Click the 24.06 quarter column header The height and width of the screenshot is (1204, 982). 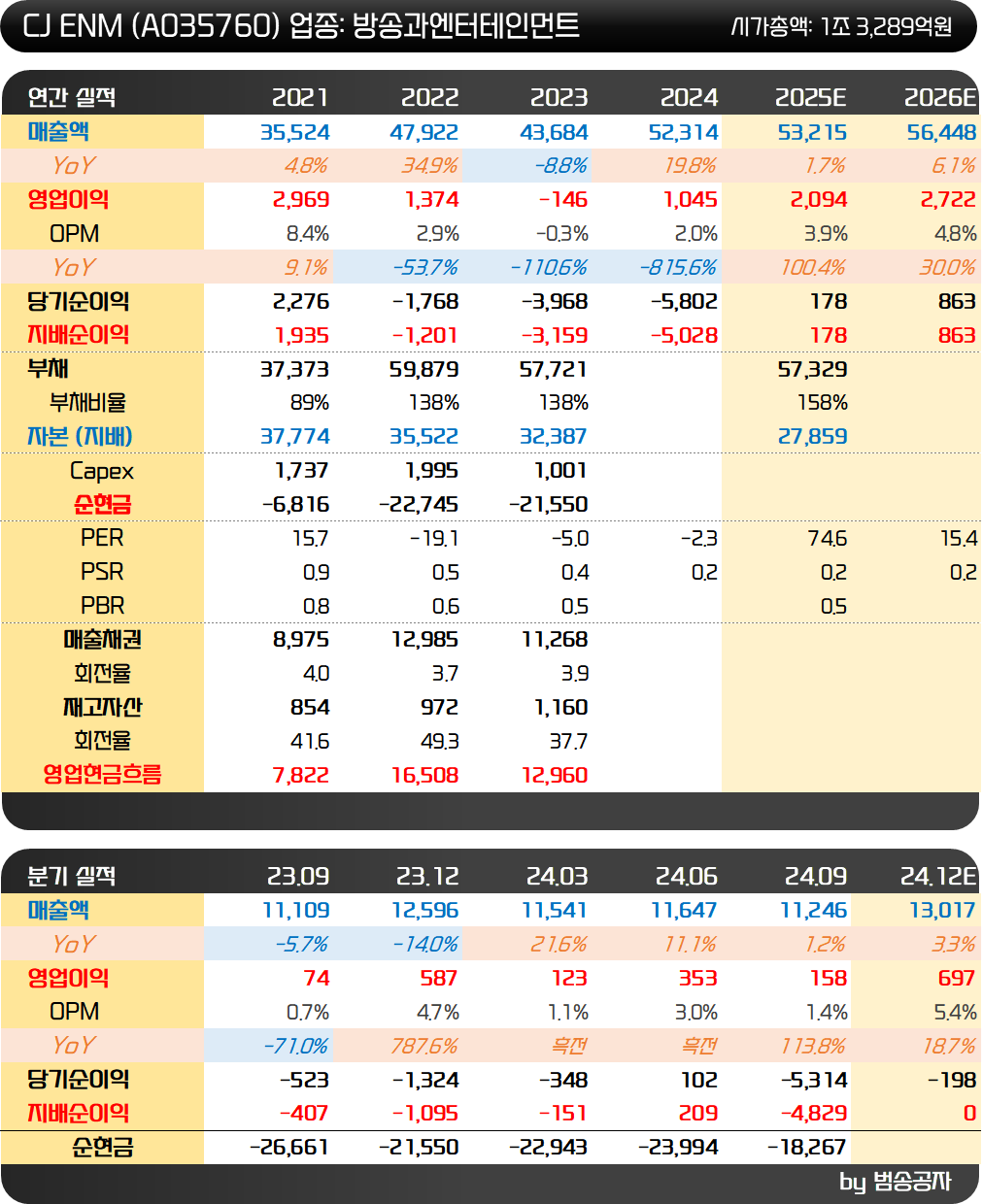686,876
